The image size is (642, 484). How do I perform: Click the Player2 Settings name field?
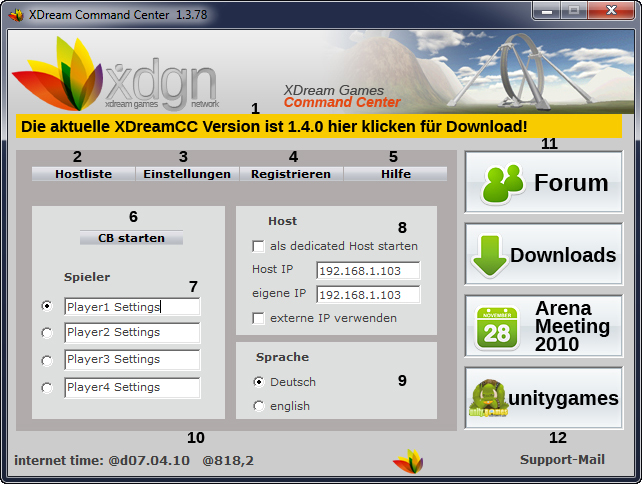pyautogui.click(x=132, y=332)
